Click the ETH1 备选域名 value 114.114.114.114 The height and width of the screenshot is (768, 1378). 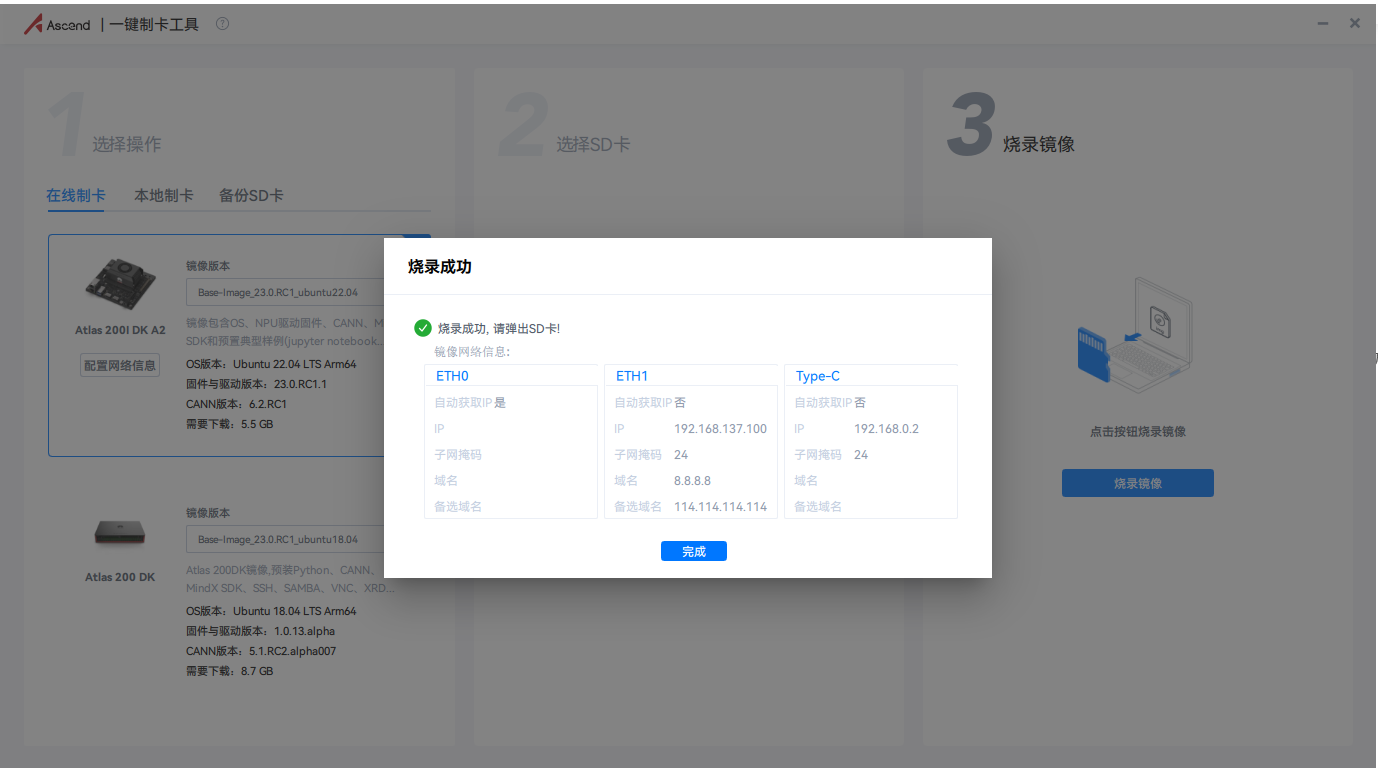(x=720, y=506)
